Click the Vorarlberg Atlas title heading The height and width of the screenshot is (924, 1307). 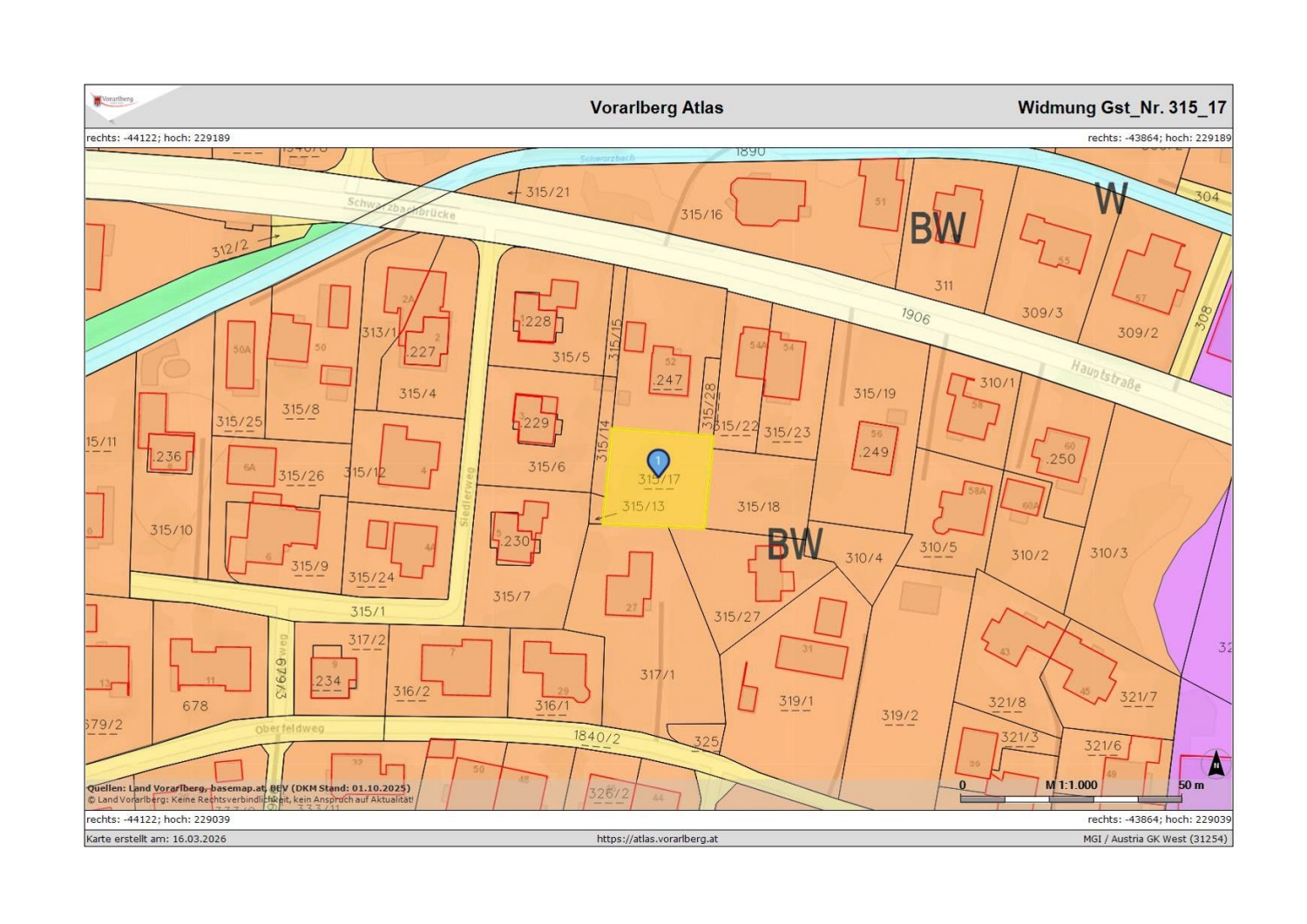pyautogui.click(x=656, y=108)
